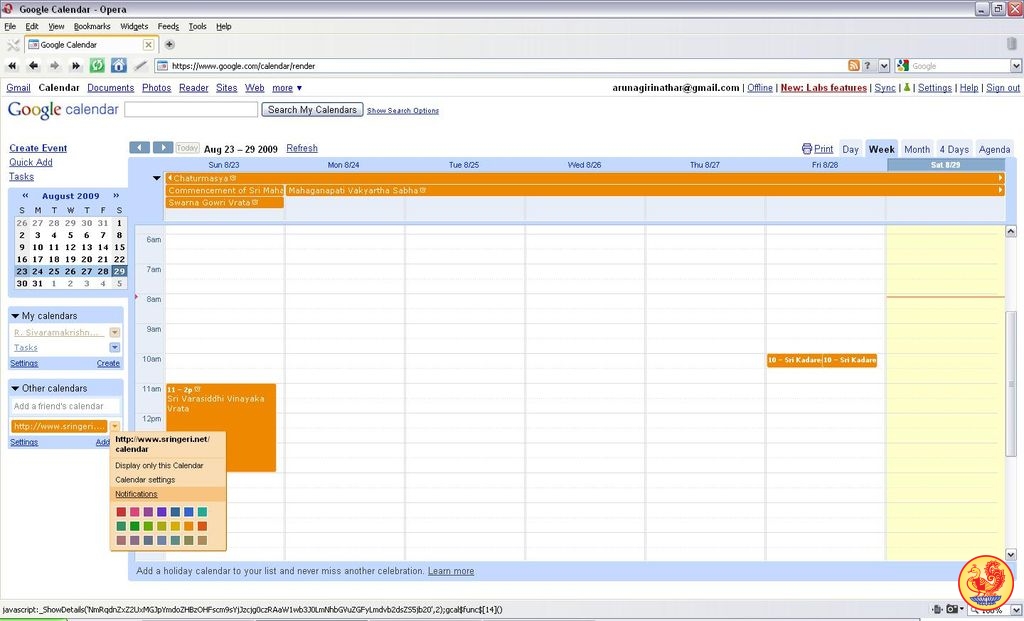Switch to the Agenda view tab
Viewport: 1024px width, 621px height.
pos(994,149)
